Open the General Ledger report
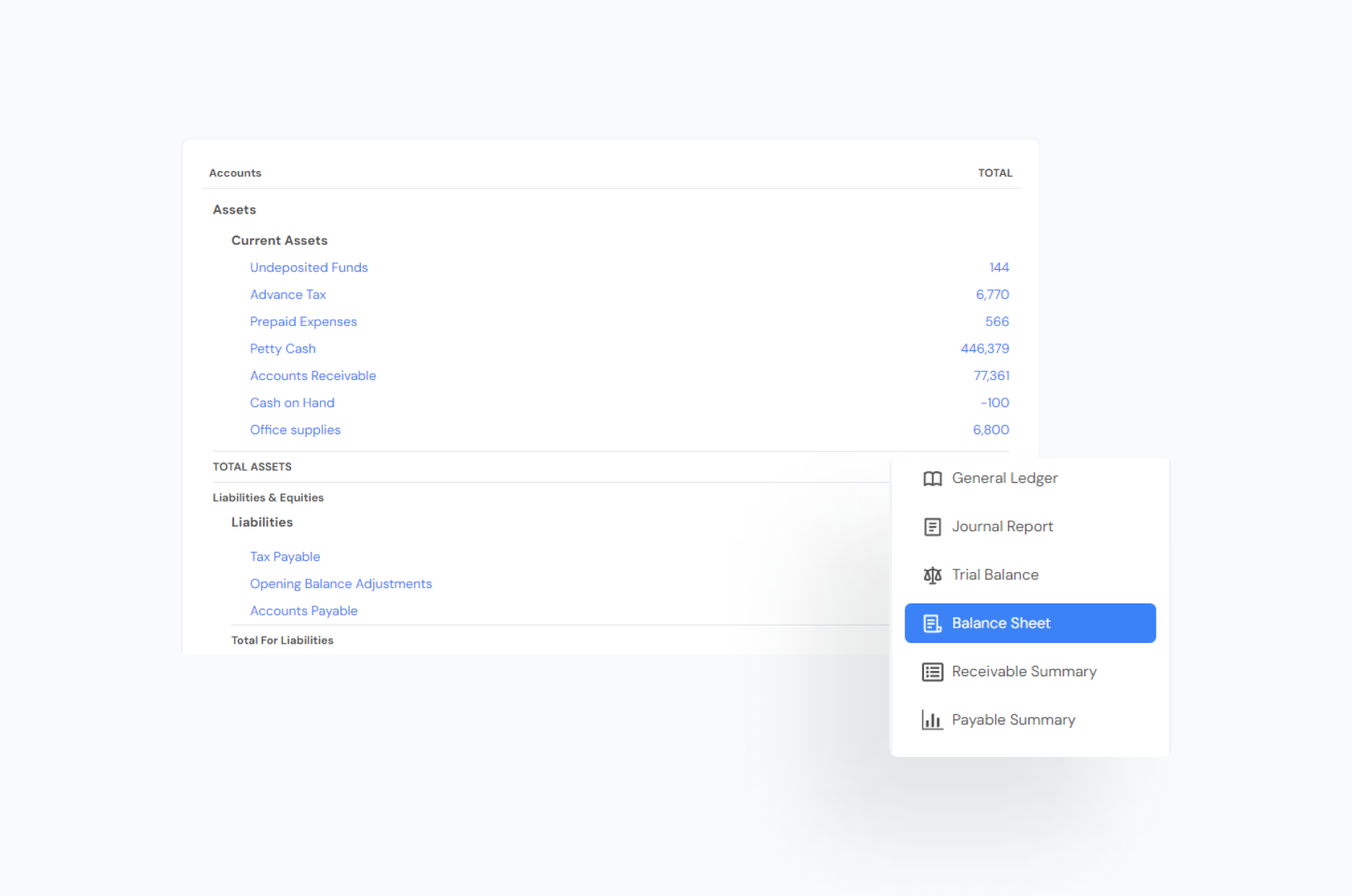Viewport: 1352px width, 896px height. (x=1004, y=479)
